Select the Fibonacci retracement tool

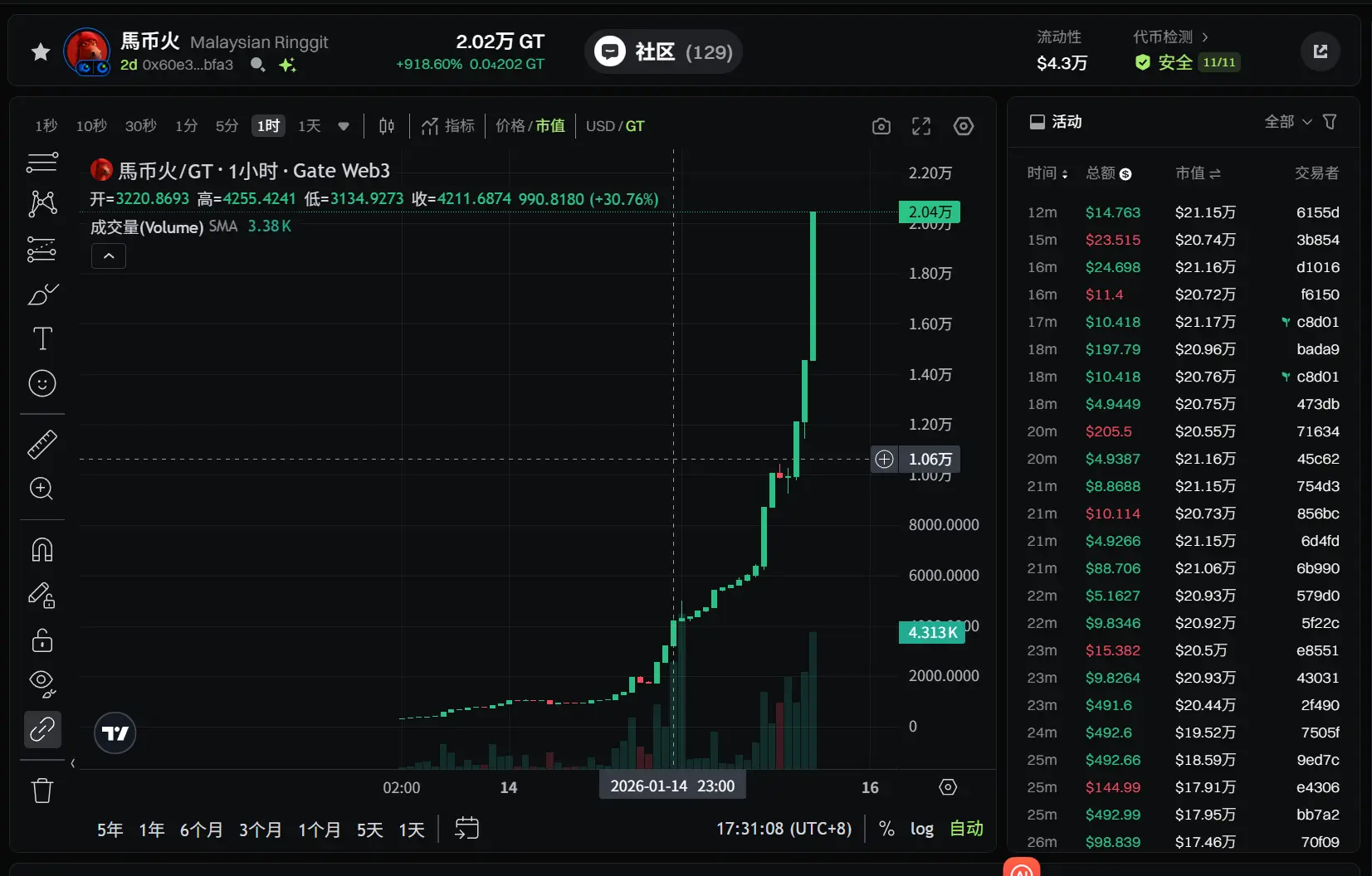pos(42,249)
